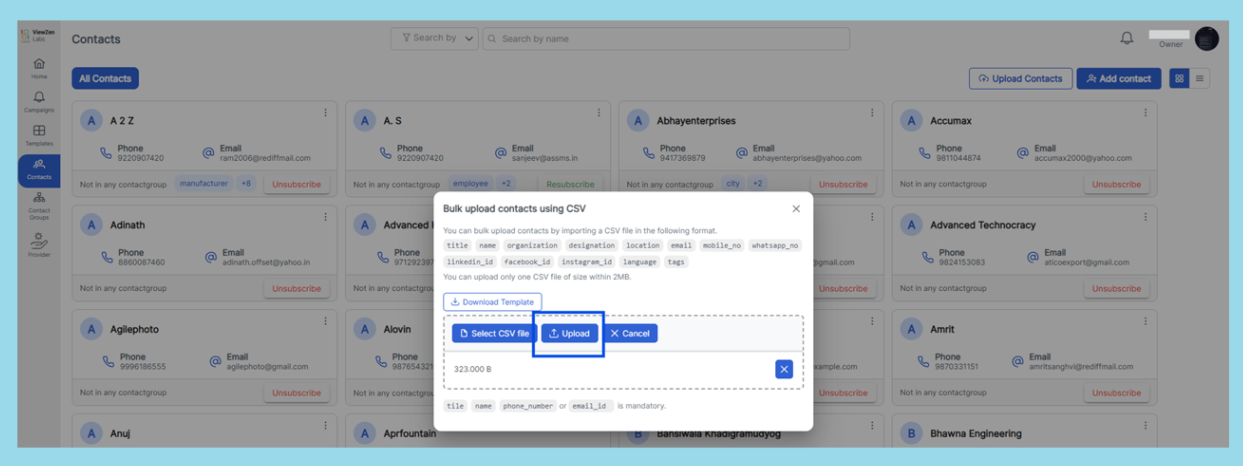1243x466 pixels.
Task: Cancel the CSV upload
Action: tap(630, 333)
